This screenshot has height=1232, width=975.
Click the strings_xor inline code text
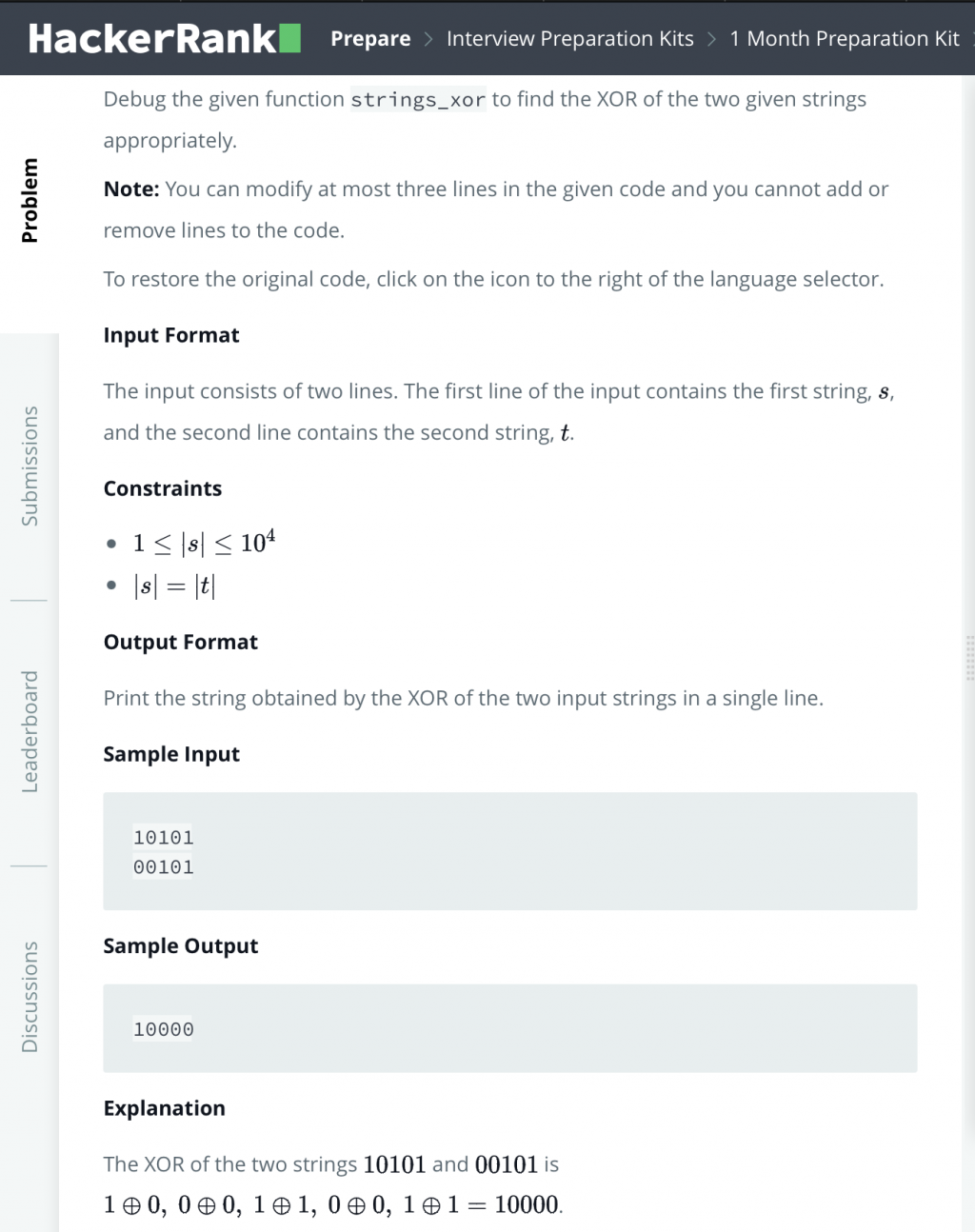pos(418,100)
